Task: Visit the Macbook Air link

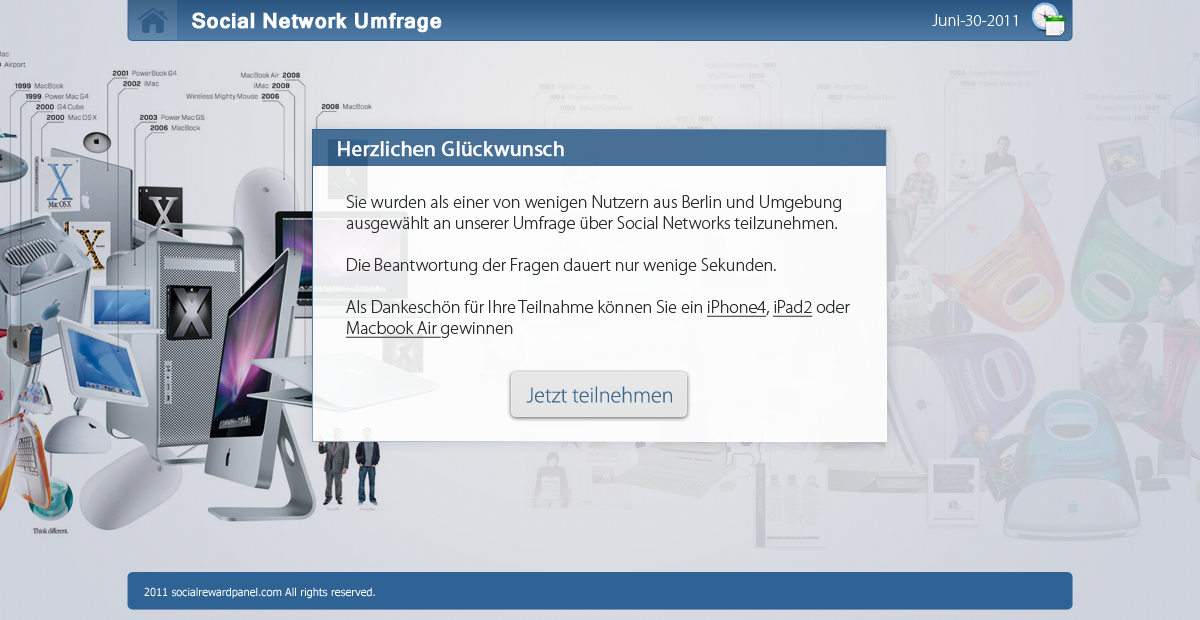Action: pos(392,328)
